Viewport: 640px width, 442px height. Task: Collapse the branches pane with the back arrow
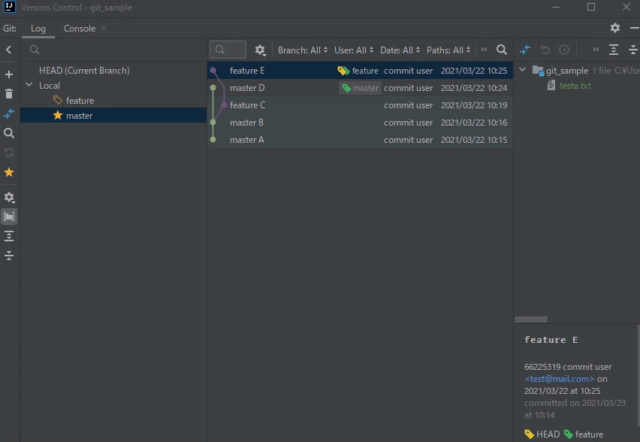click(x=9, y=50)
